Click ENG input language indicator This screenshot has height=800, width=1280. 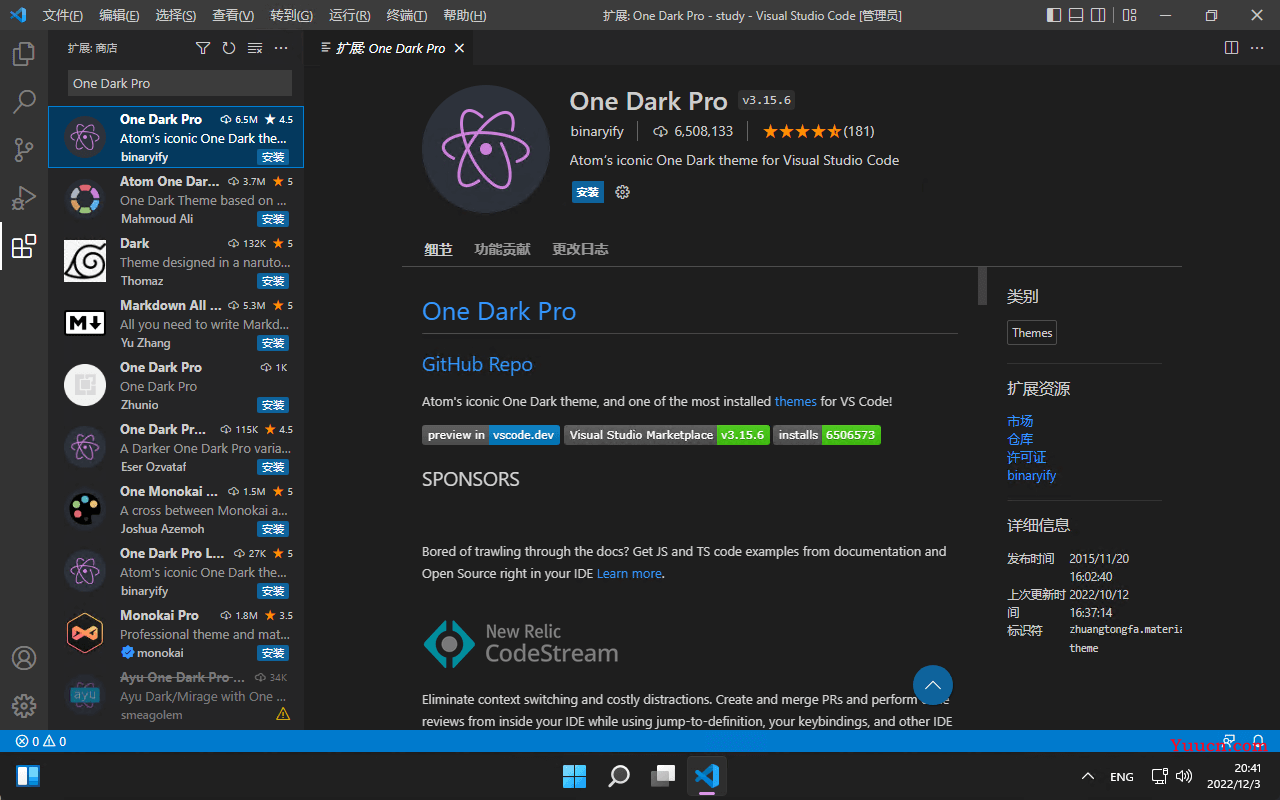[x=1122, y=776]
